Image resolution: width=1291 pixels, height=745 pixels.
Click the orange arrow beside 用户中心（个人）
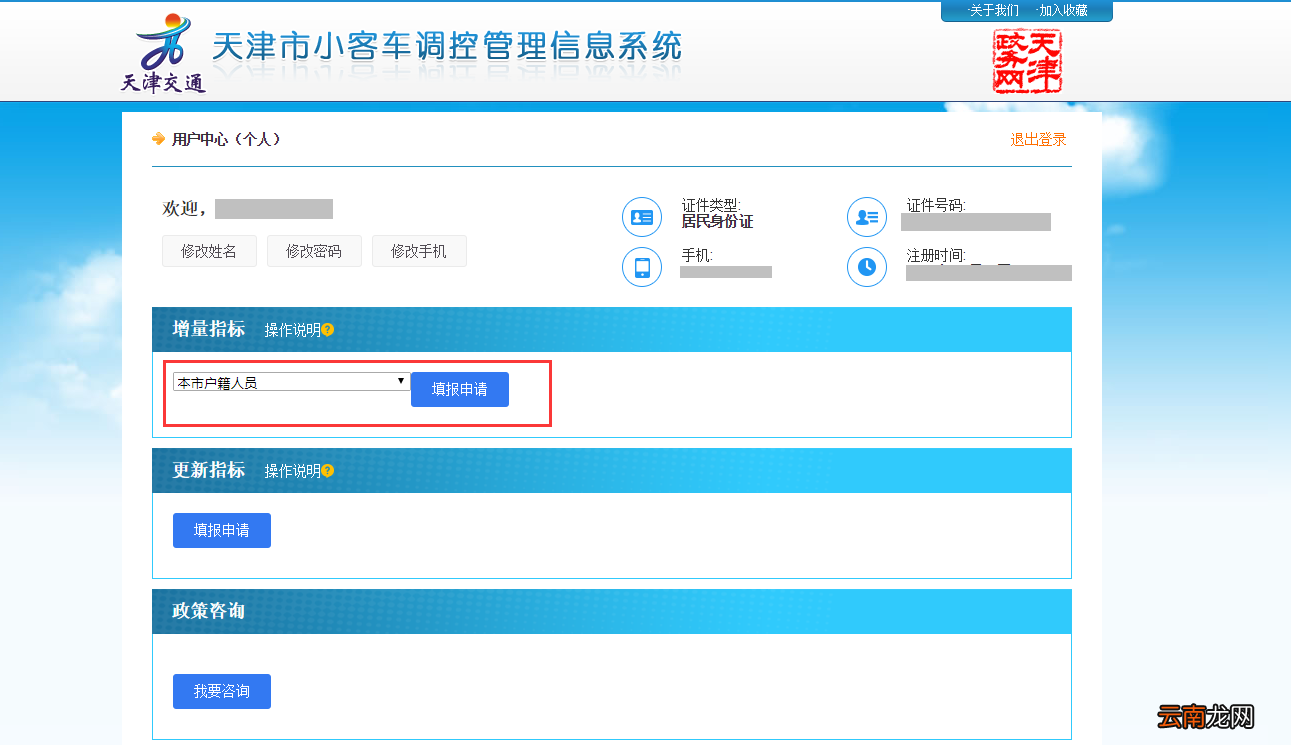pyautogui.click(x=156, y=139)
